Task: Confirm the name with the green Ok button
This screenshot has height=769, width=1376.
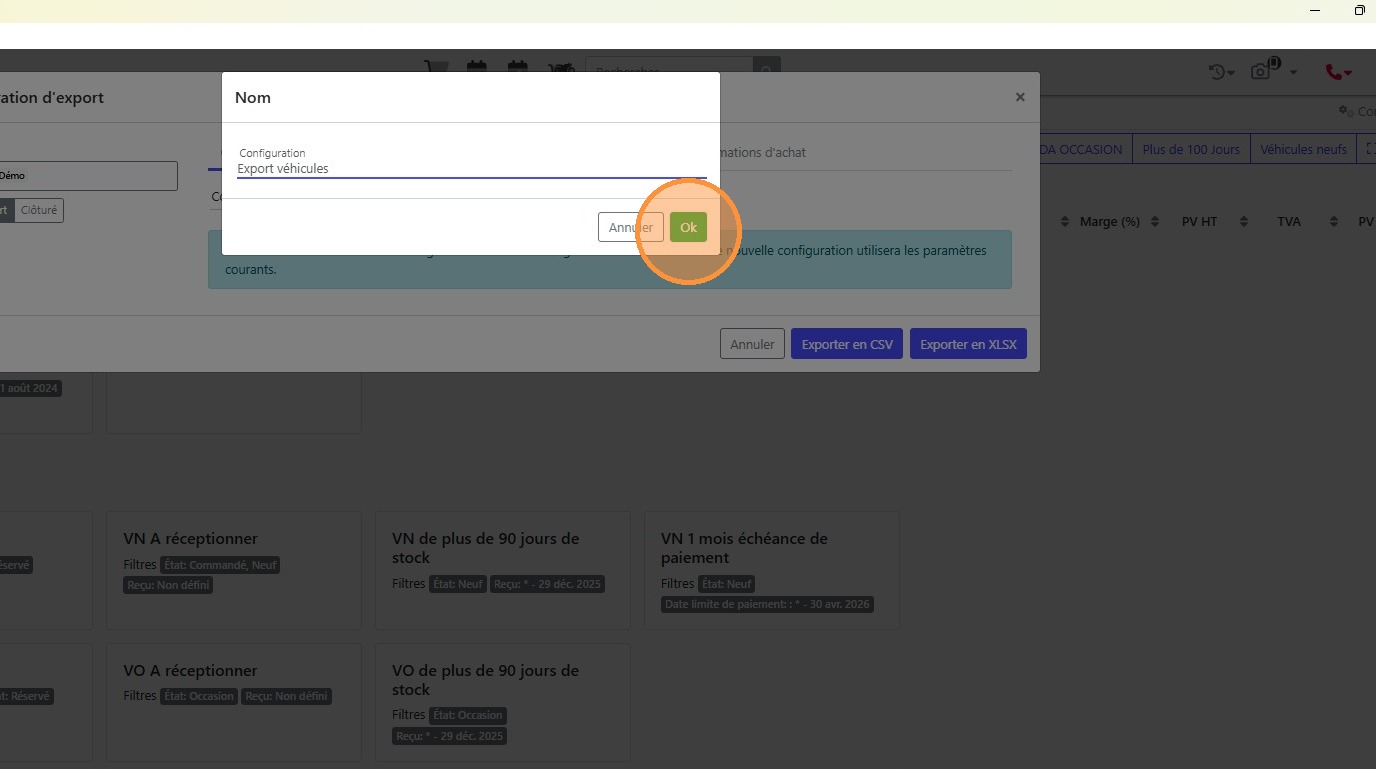Action: (x=688, y=227)
